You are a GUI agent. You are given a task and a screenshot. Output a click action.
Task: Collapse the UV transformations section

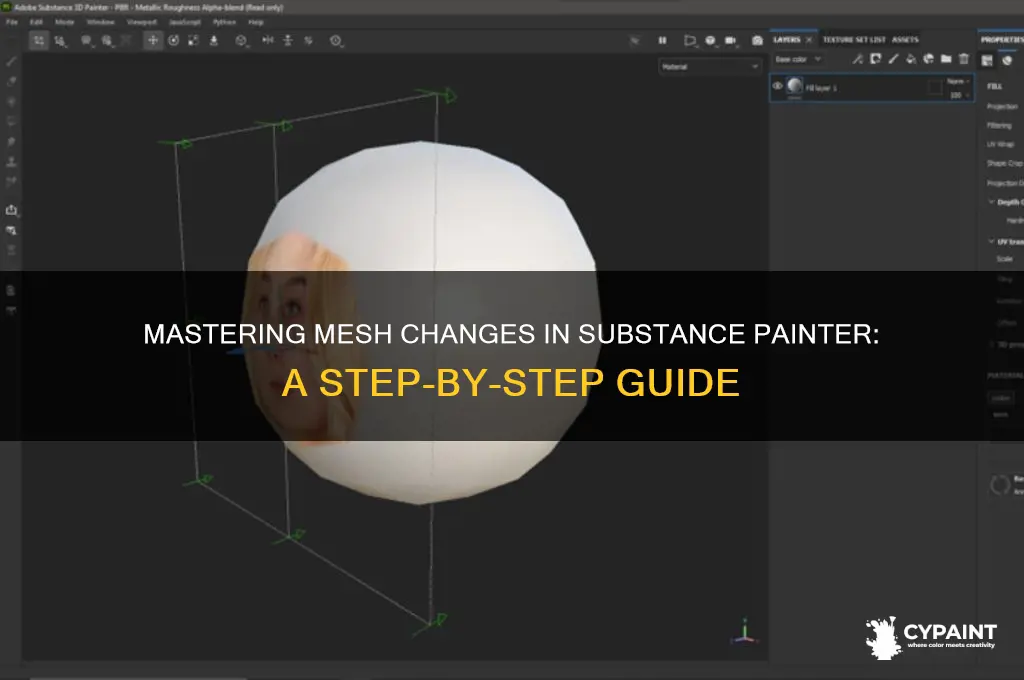992,242
